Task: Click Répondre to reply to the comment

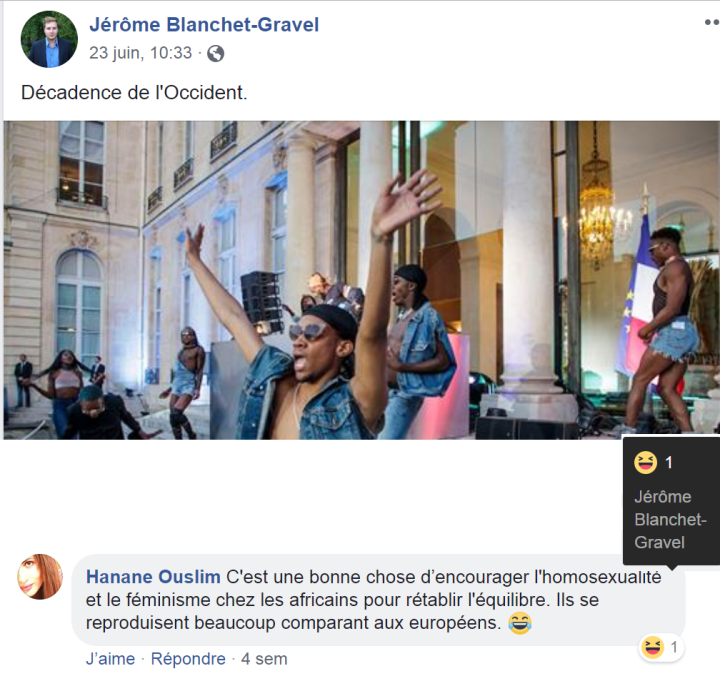Action: tap(188, 659)
